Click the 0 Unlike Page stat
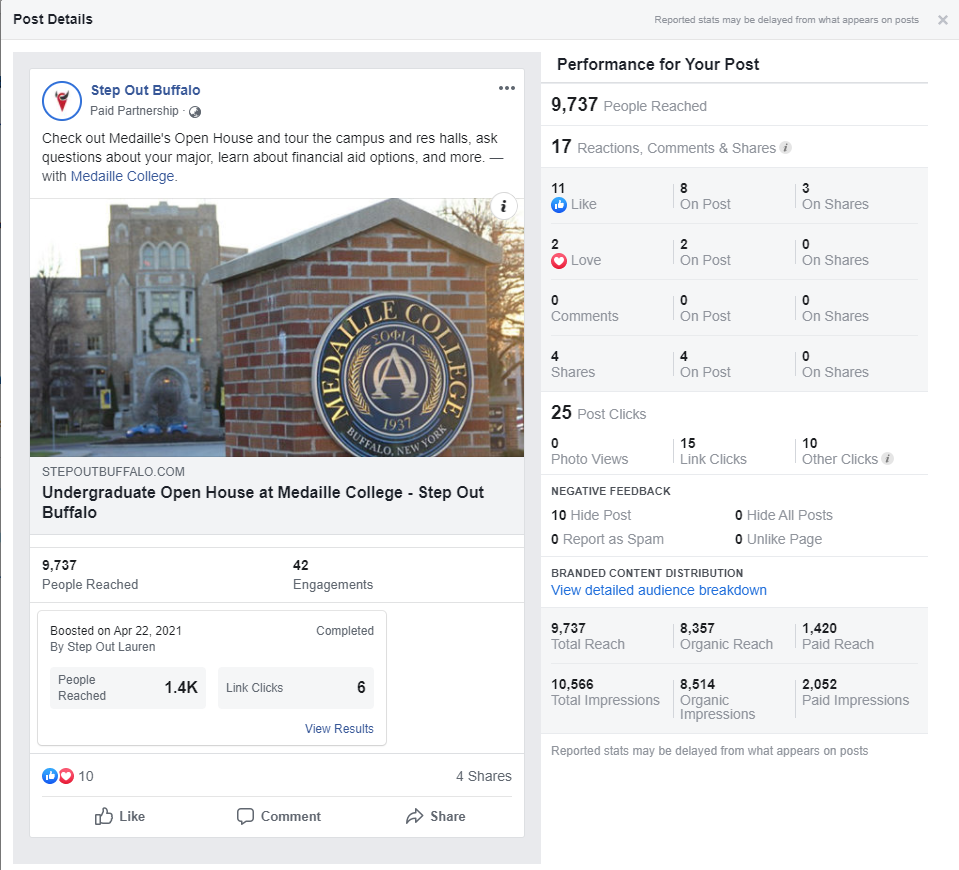 point(778,539)
